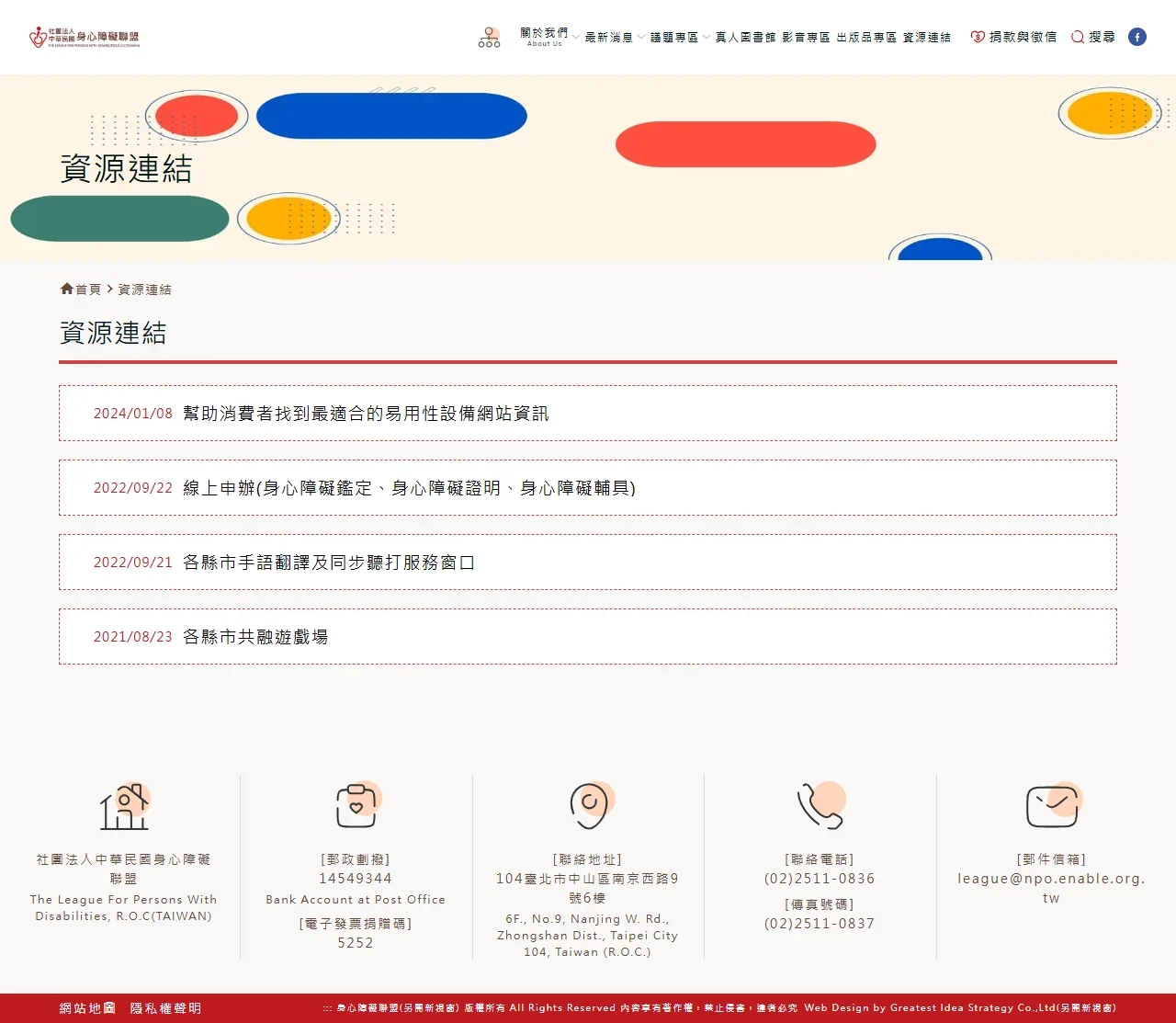Click the sitemap figure icon in the header
Viewport: 1176px width, 1023px height.
(x=488, y=37)
